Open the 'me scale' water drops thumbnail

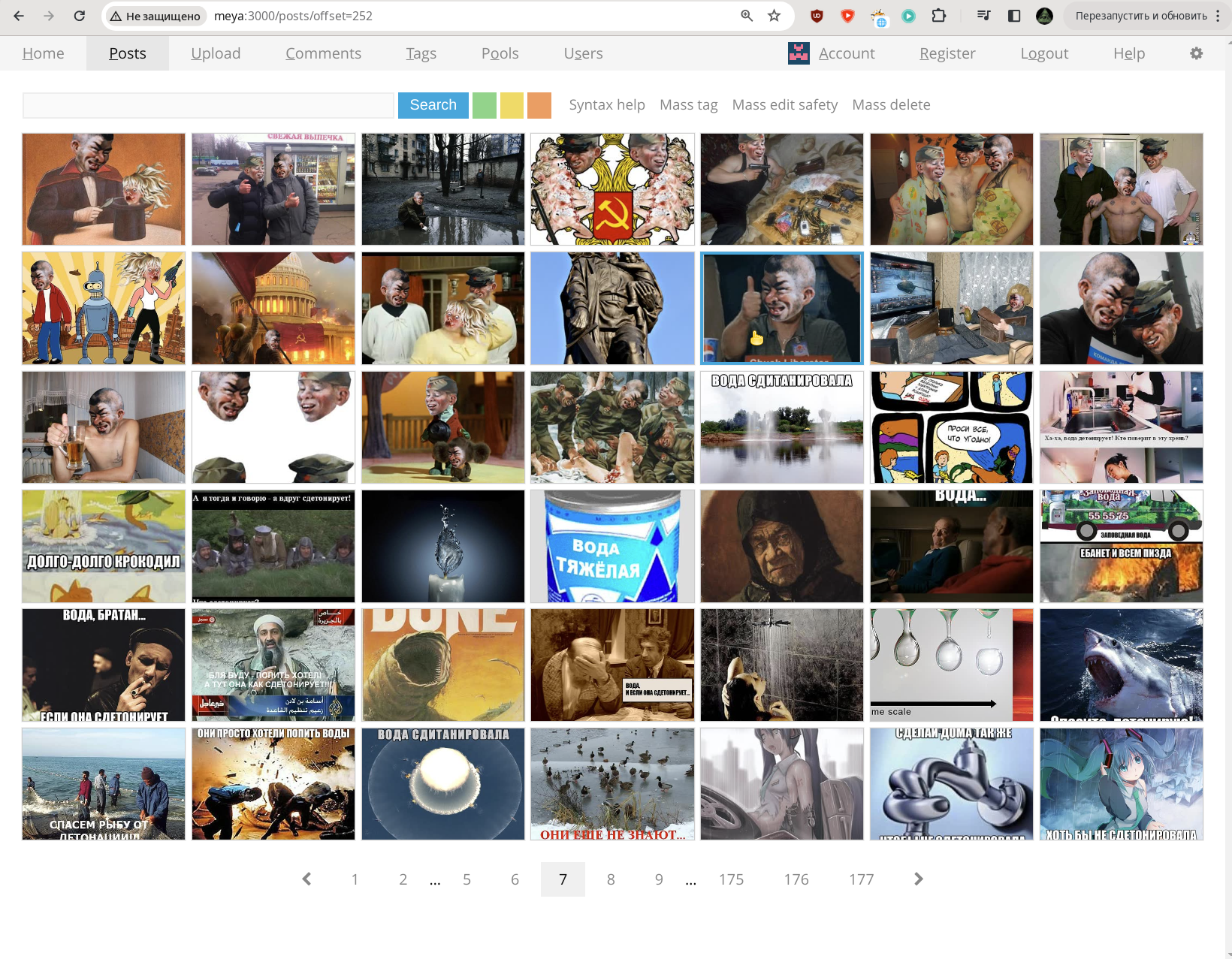tap(952, 665)
